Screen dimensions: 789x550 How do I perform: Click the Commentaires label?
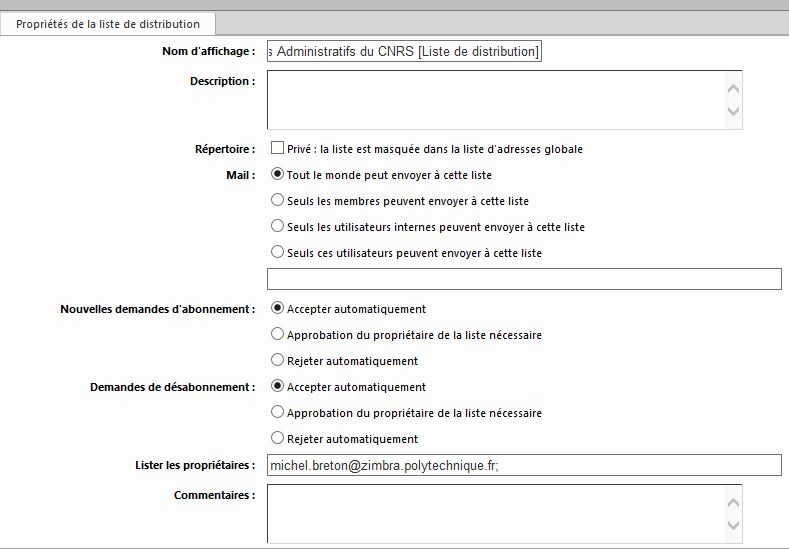click(214, 495)
